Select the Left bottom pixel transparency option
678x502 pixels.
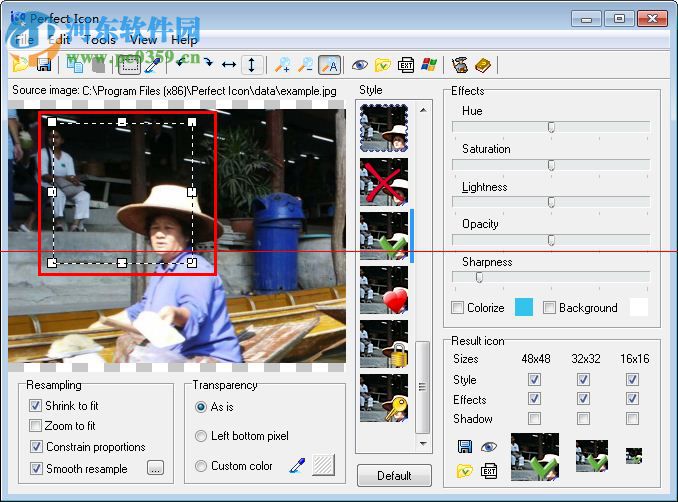(201, 436)
